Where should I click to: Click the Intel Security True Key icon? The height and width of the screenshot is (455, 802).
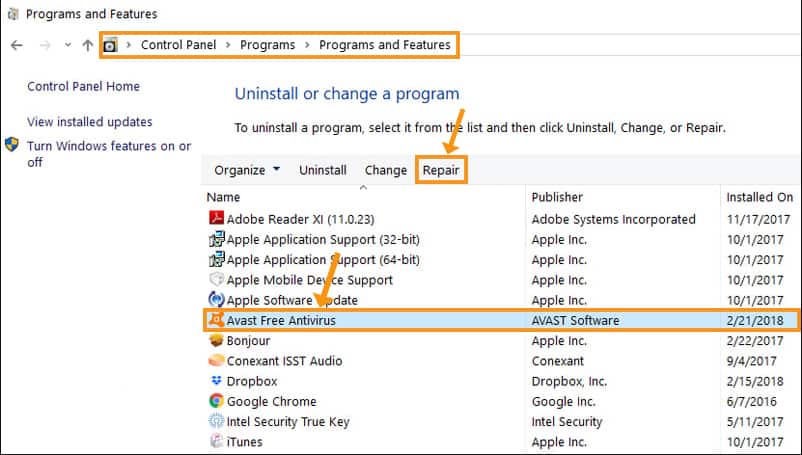(216, 421)
